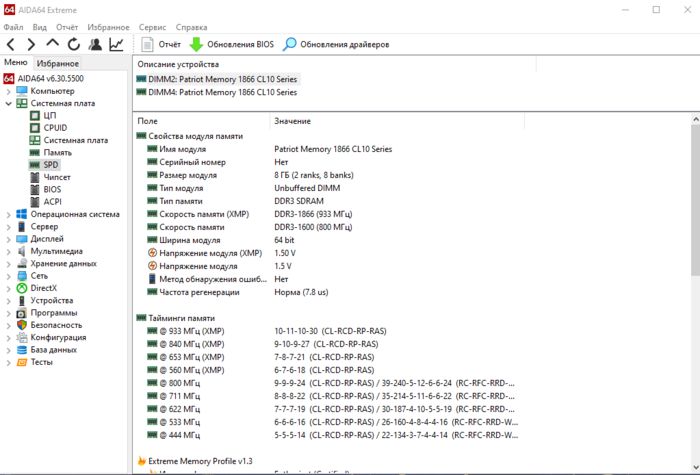Image resolution: width=700 pixels, height=475 pixels.
Task: Select the Напряжение модуля (XMP) row
Action: click(x=328, y=253)
